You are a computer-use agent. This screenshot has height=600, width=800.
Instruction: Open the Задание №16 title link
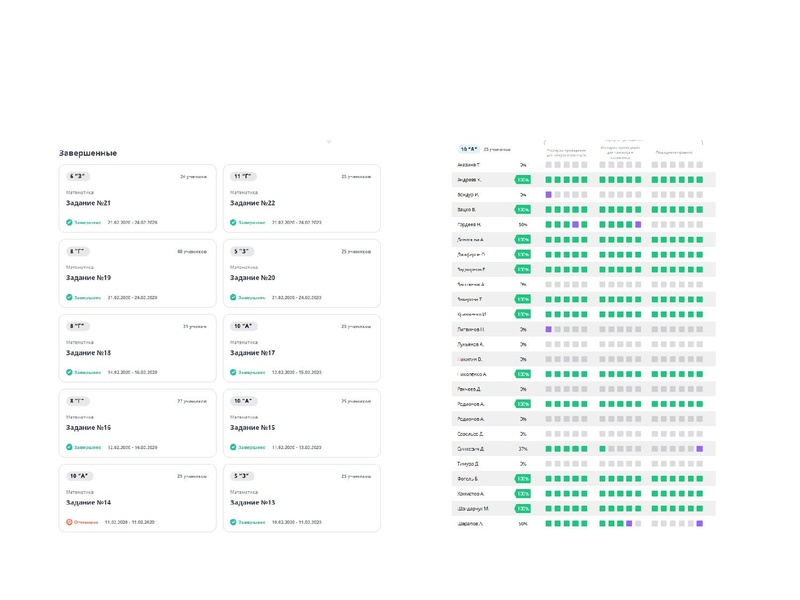point(89,427)
